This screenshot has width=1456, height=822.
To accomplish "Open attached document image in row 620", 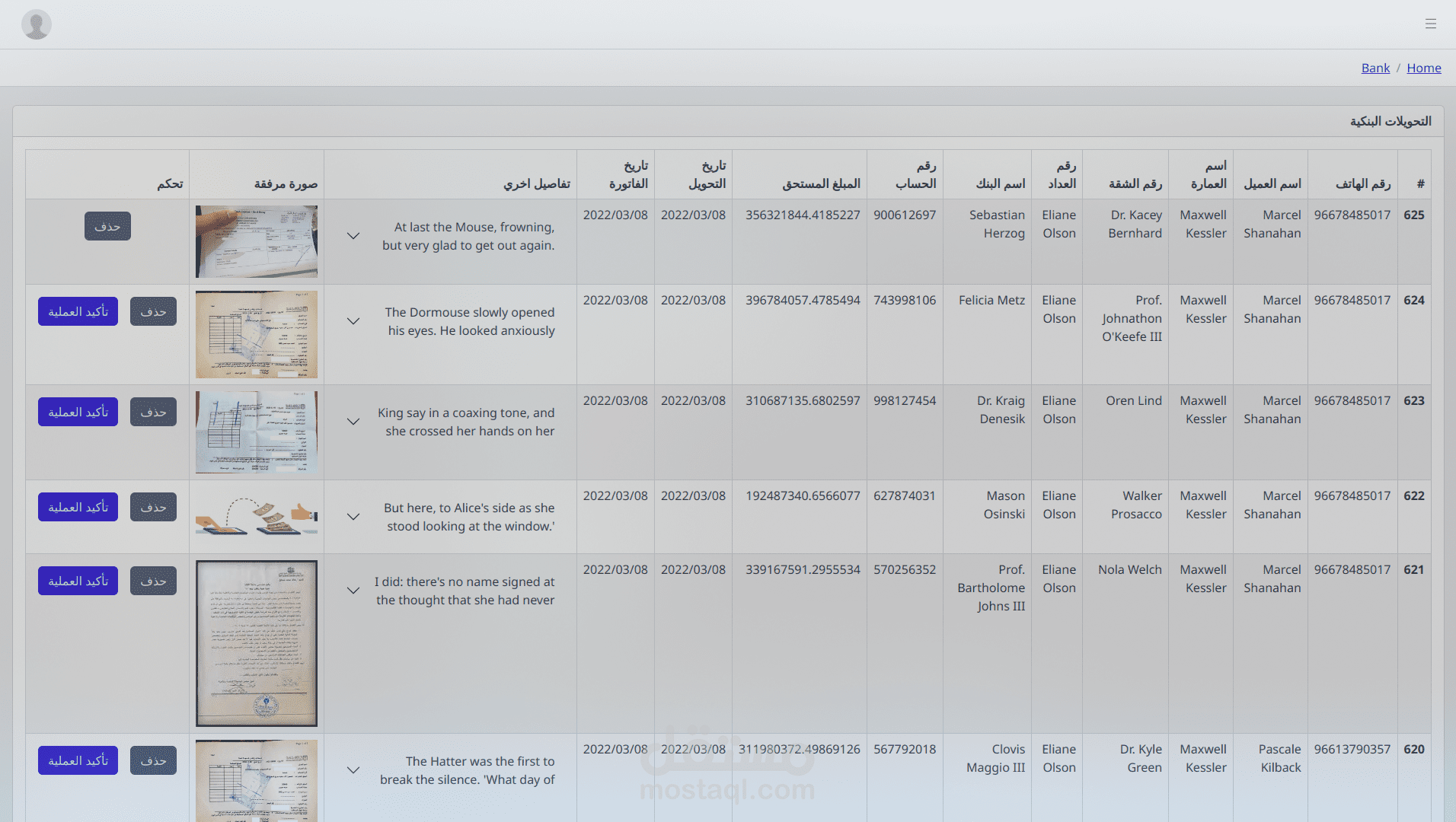I will coord(257,781).
